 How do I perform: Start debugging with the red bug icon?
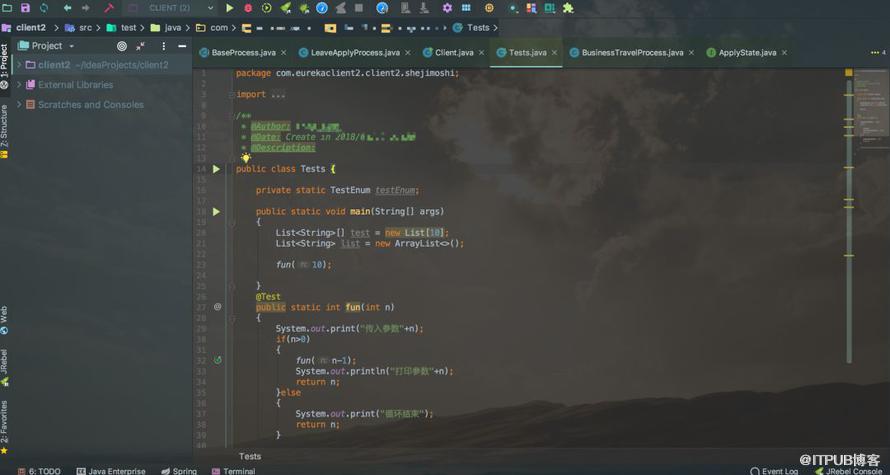coord(248,8)
